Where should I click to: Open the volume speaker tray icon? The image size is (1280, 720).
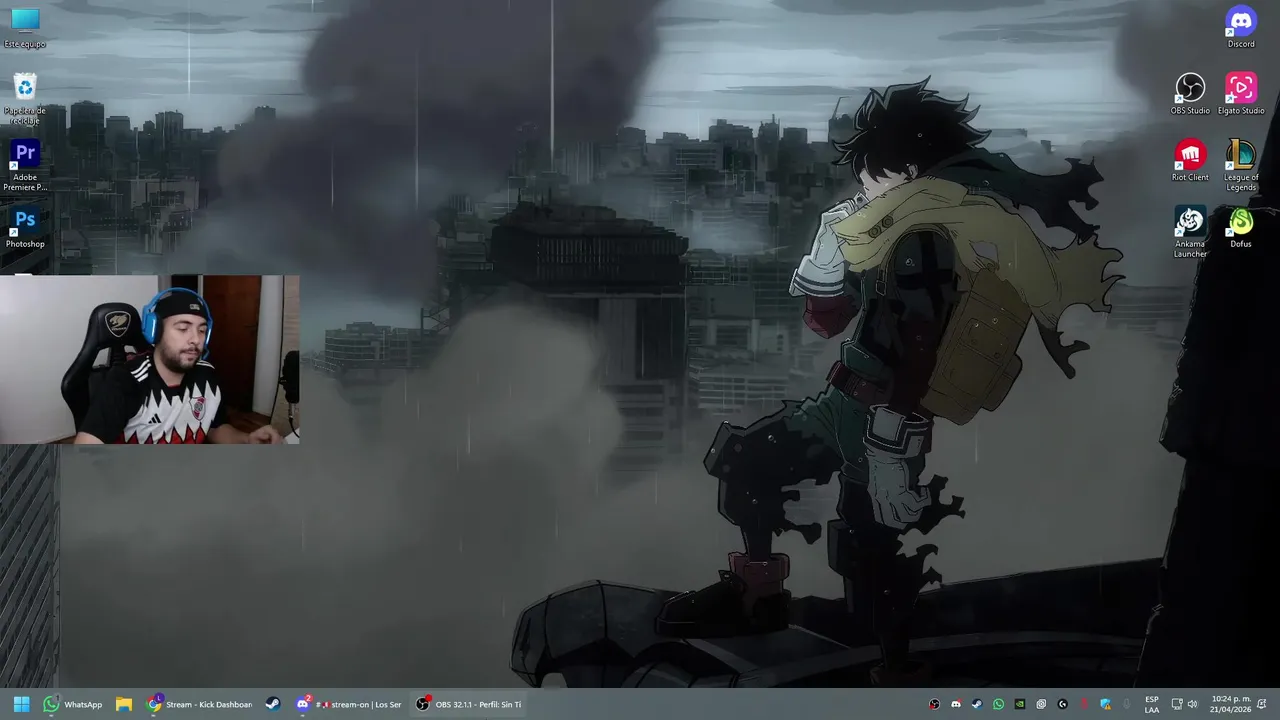point(1192,704)
